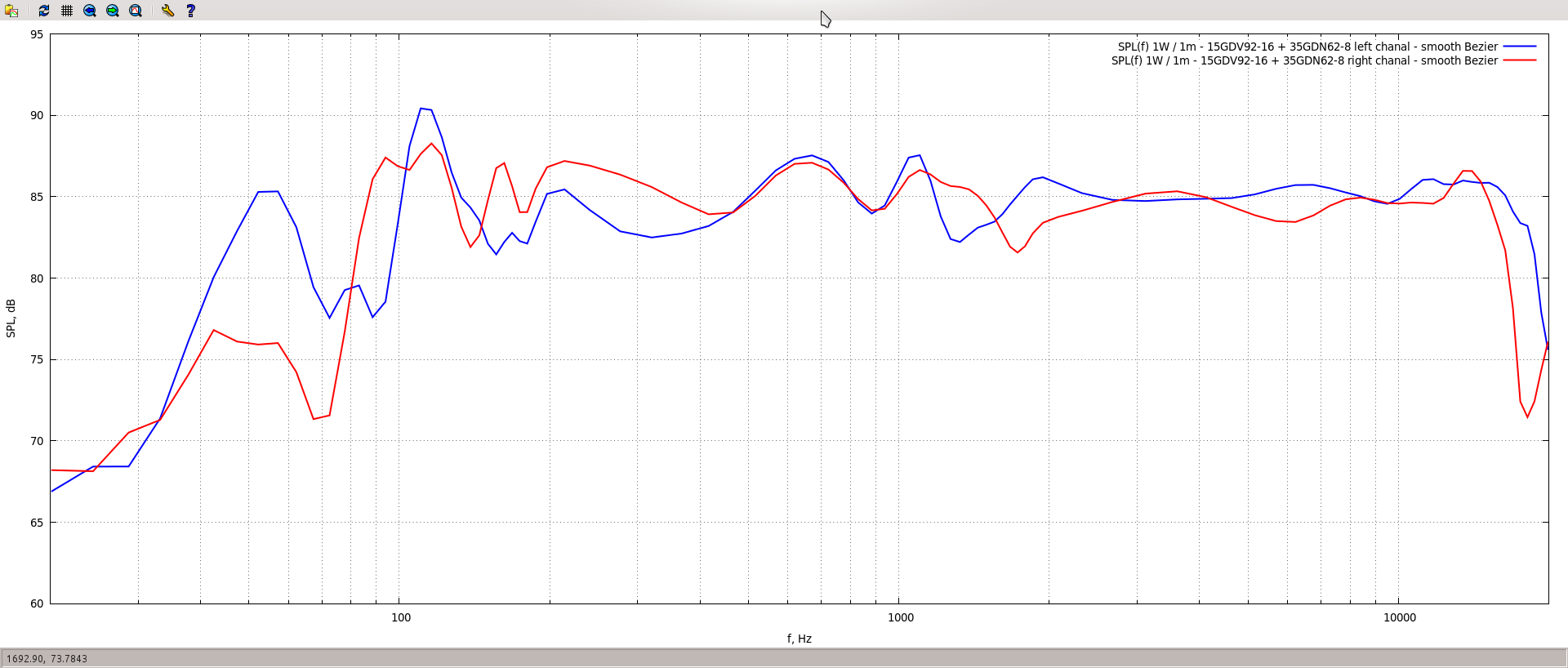Screen dimensions: 1568x668
Task: Click the 'SPL, dB' y-axis label
Action: pos(11,318)
